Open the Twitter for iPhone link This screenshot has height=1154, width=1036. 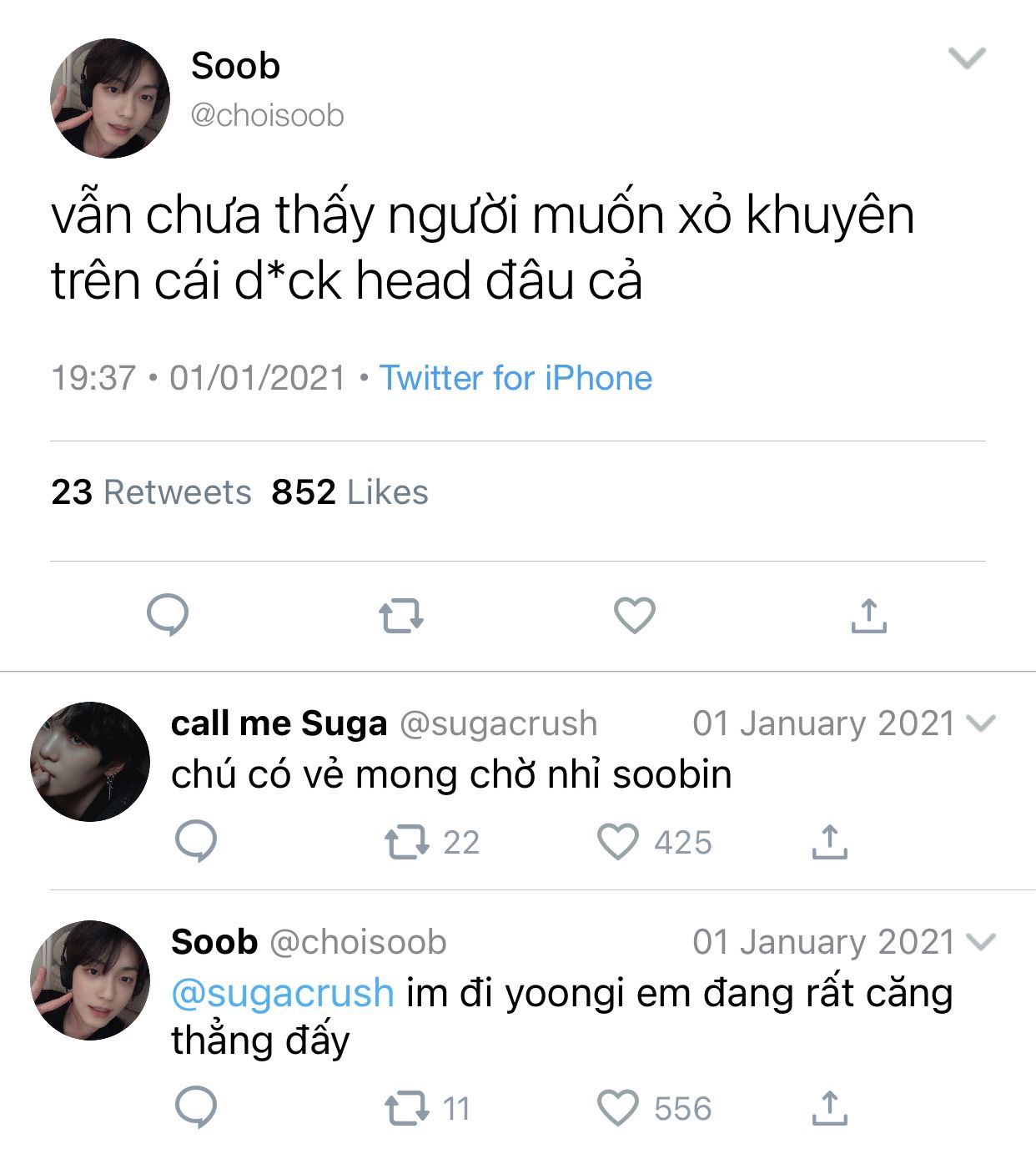click(x=515, y=378)
